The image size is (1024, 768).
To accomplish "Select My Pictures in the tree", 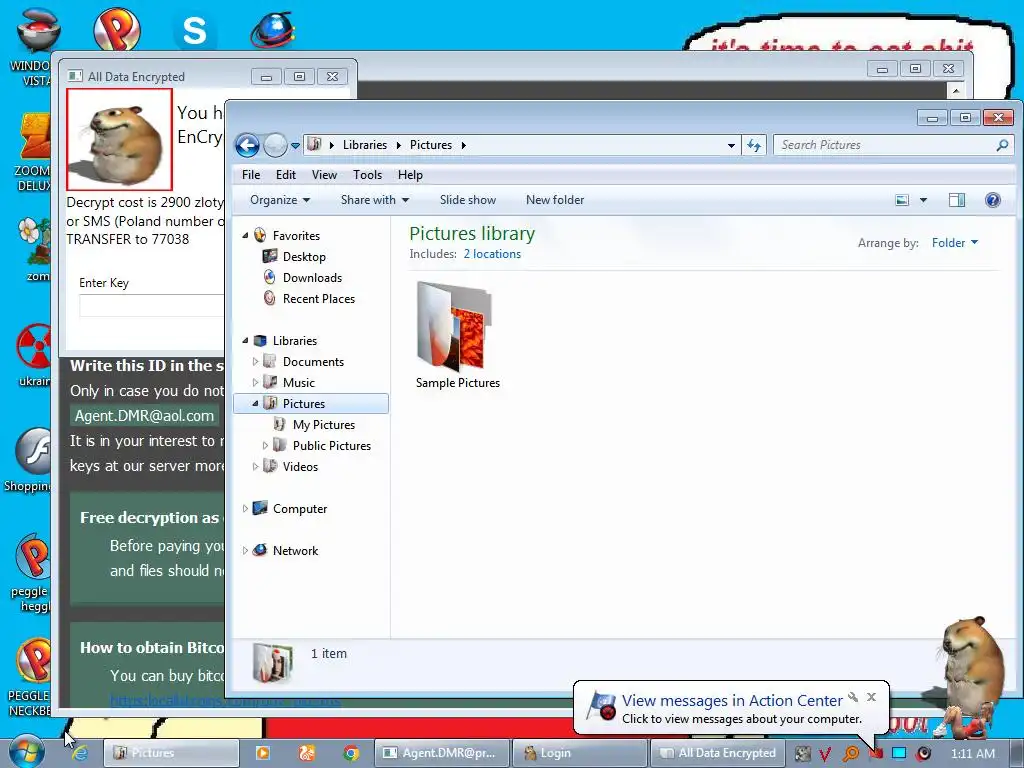I will click(323, 424).
